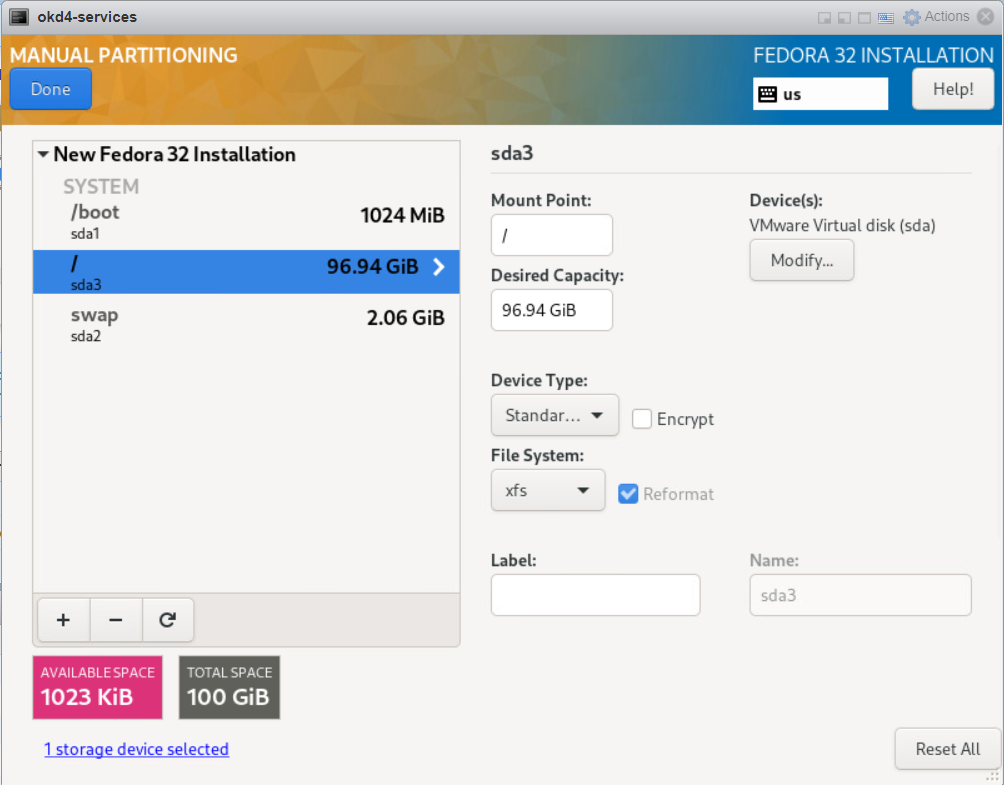This screenshot has width=1004, height=785.
Task: Click the Name field showing sda3
Action: coord(860,595)
